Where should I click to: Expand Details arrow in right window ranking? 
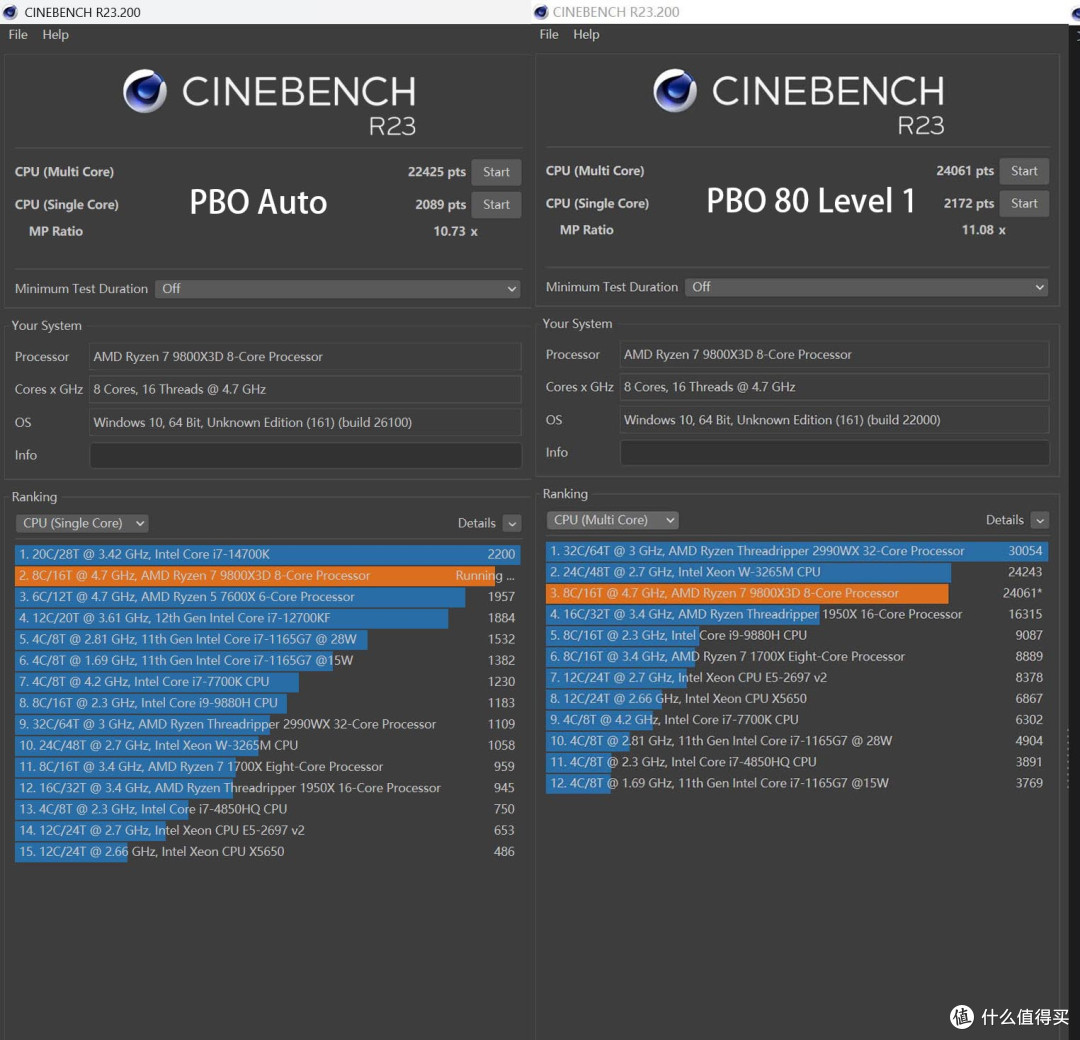tap(1040, 520)
